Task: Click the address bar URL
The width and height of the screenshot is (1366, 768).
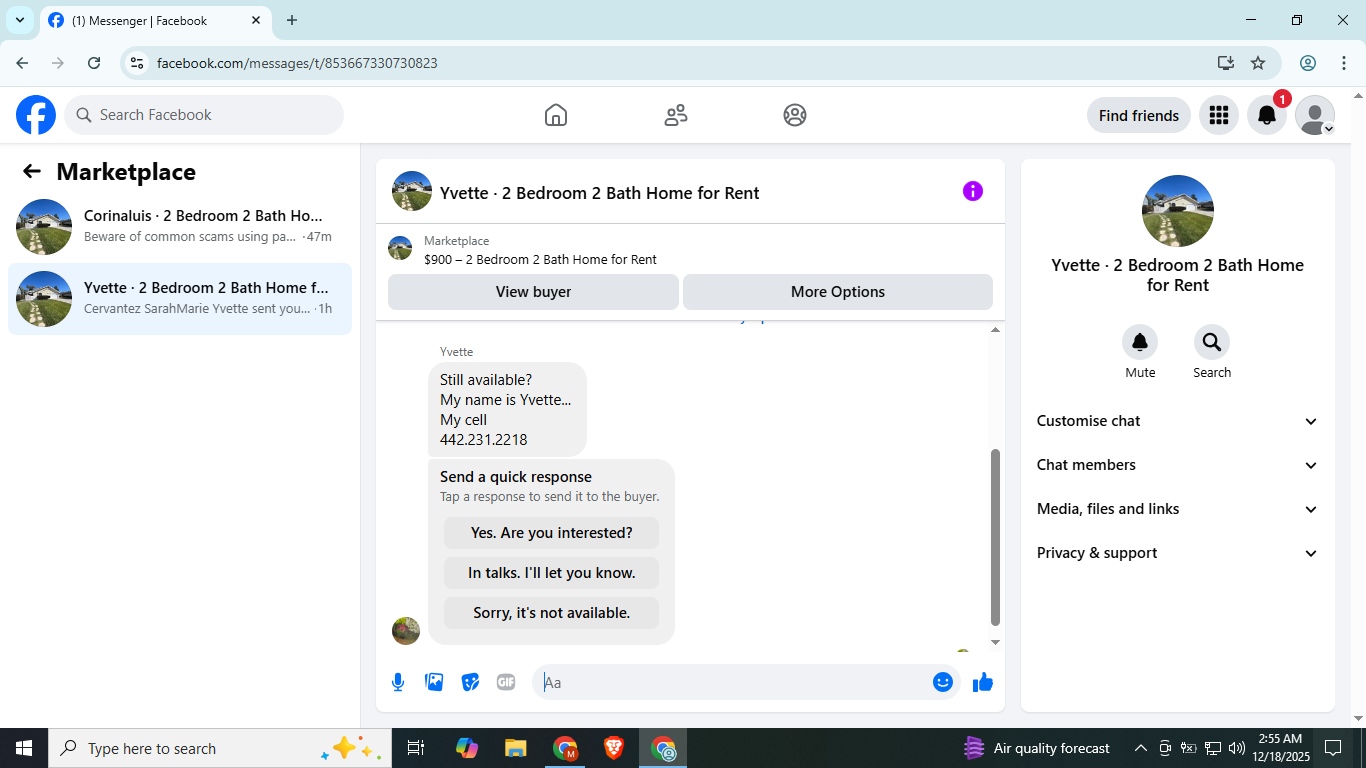Action: pyautogui.click(x=297, y=63)
